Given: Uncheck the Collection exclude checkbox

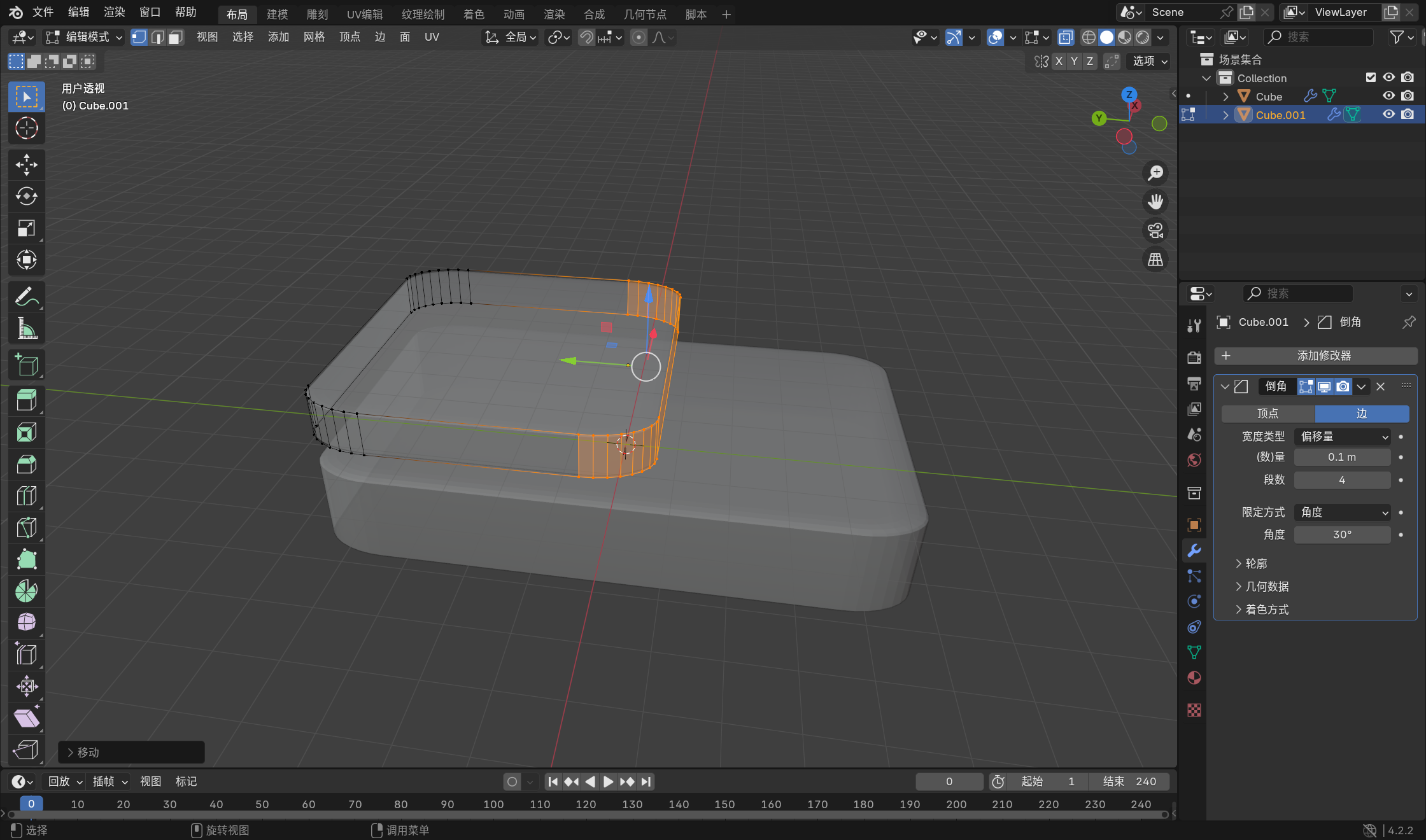Looking at the screenshot, I should [1371, 78].
